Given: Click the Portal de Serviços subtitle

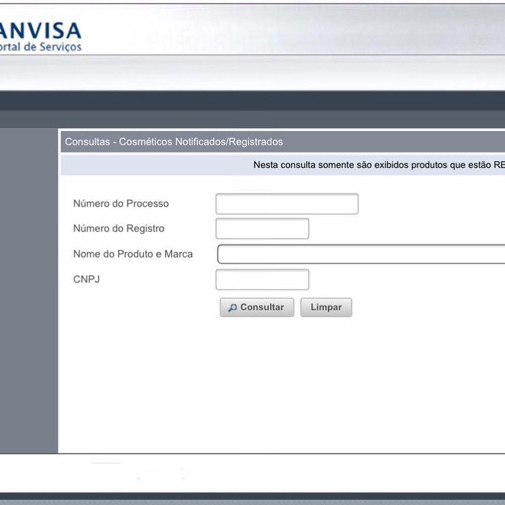Looking at the screenshot, I should (40, 47).
